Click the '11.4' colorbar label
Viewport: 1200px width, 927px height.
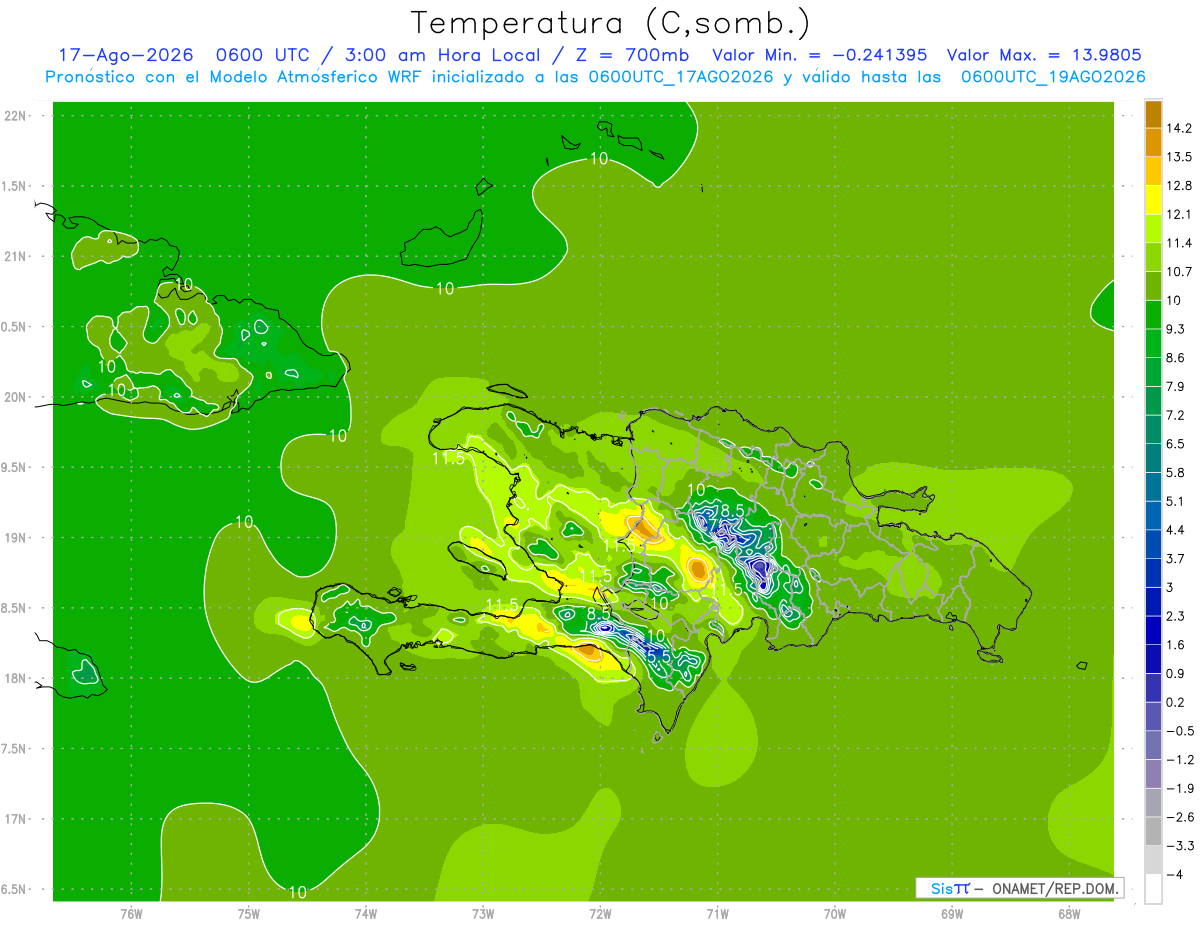[x=1180, y=243]
